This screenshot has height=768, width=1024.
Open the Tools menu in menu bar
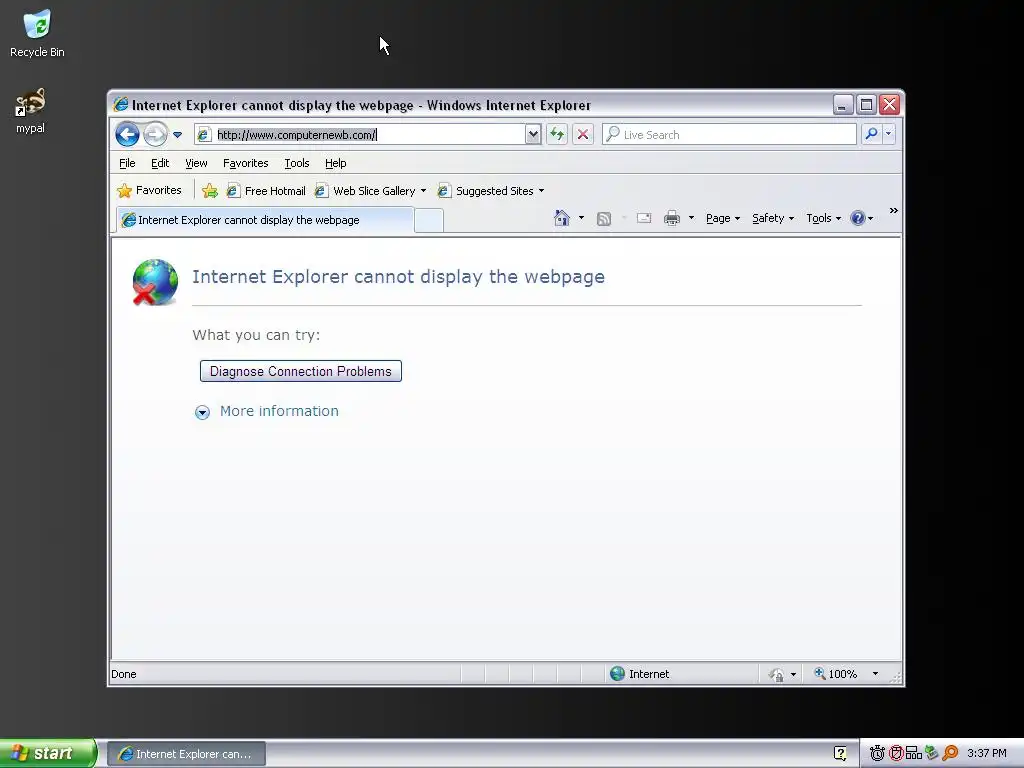(x=296, y=163)
